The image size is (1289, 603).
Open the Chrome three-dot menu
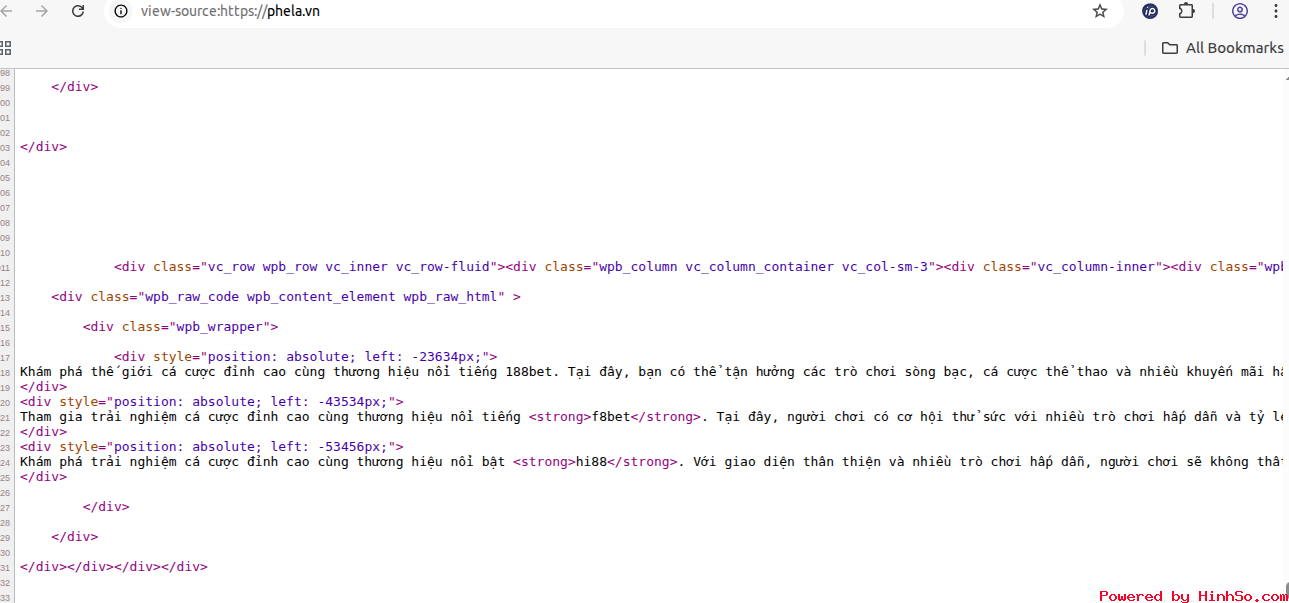coord(1275,11)
